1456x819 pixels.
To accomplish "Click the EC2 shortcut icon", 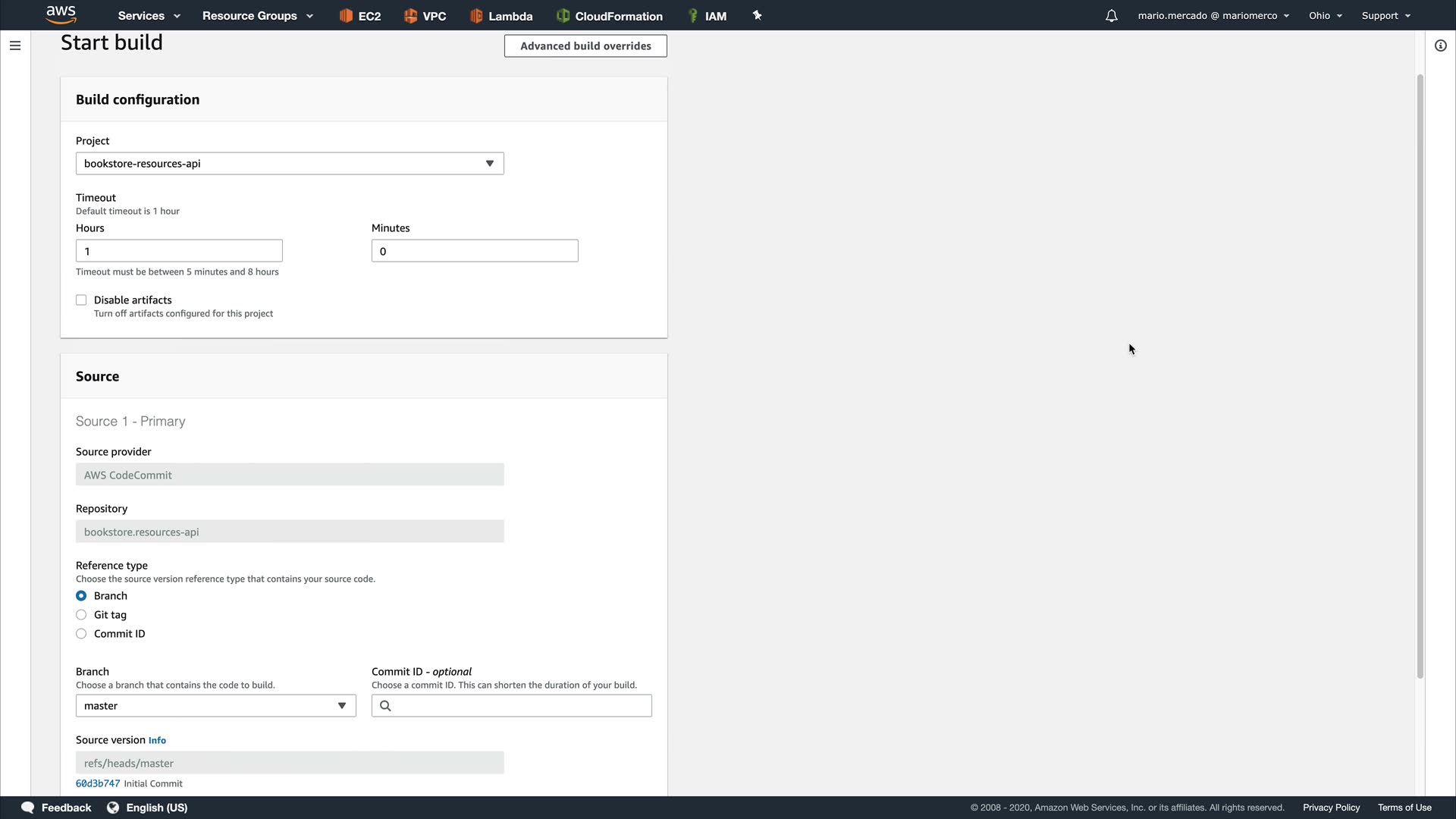I will pyautogui.click(x=346, y=16).
